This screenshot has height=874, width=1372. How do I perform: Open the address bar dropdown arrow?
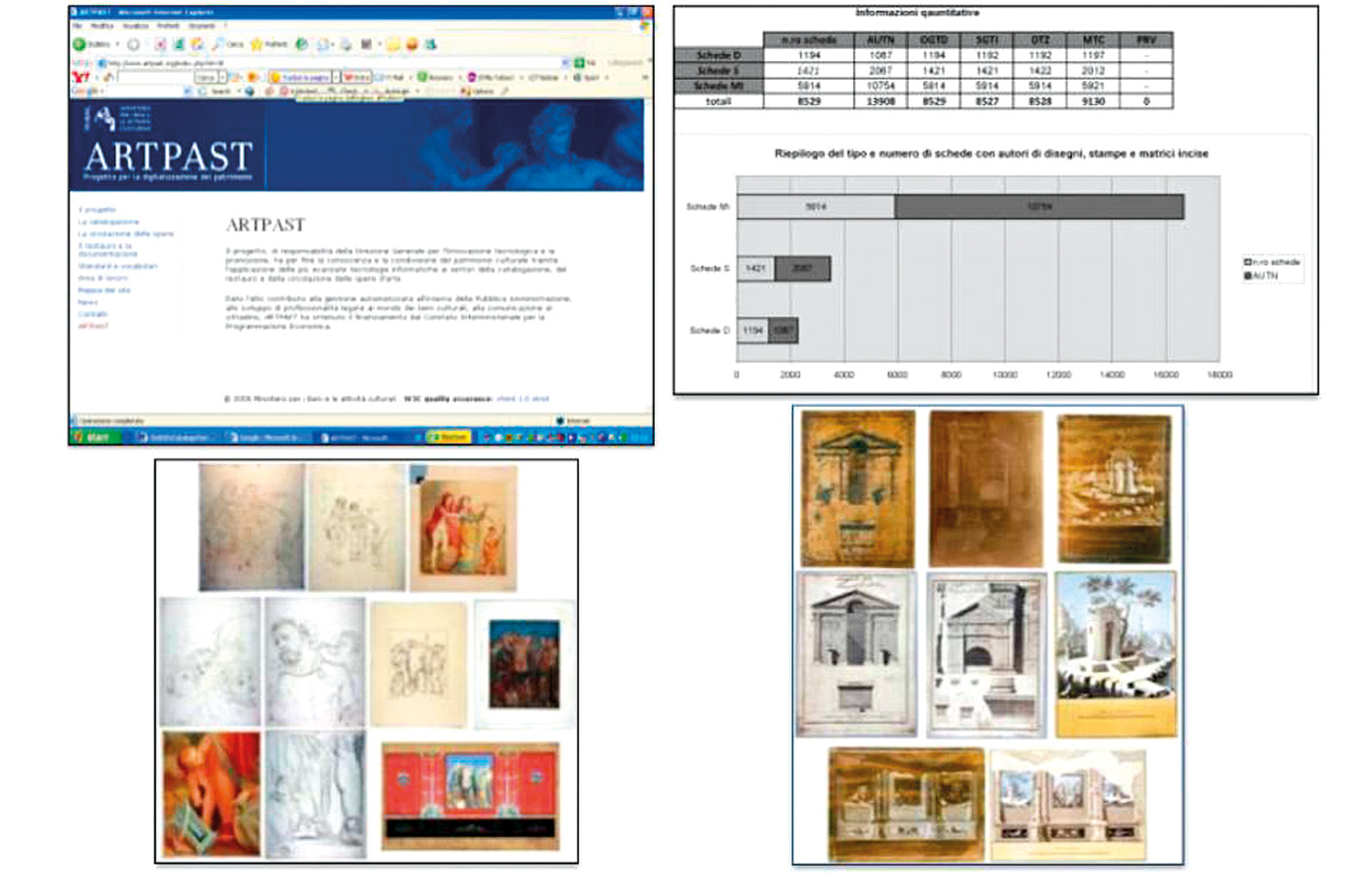(x=565, y=63)
